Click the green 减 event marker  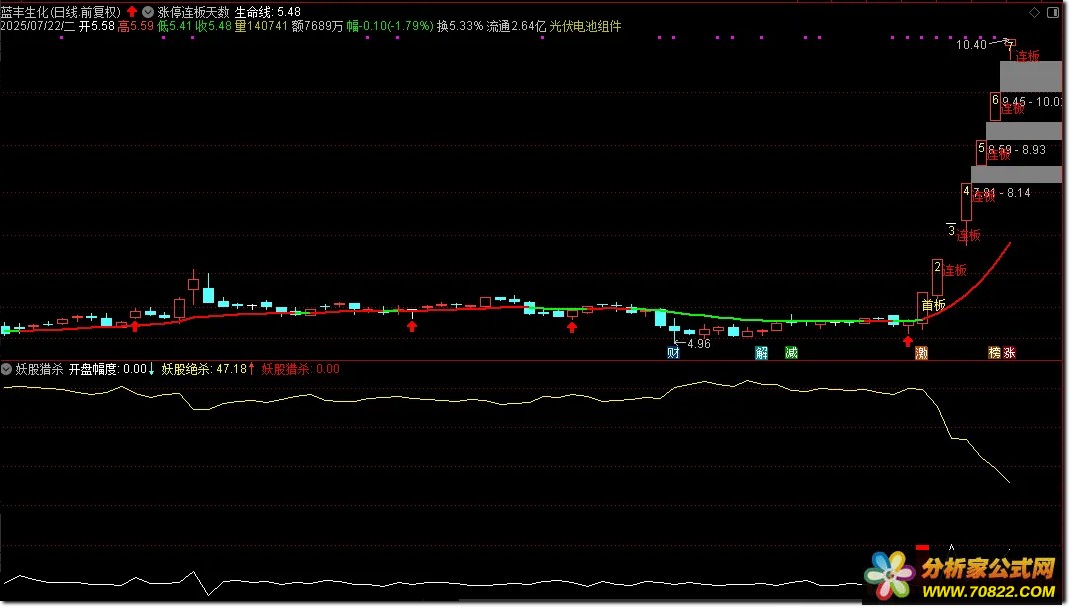click(x=791, y=352)
